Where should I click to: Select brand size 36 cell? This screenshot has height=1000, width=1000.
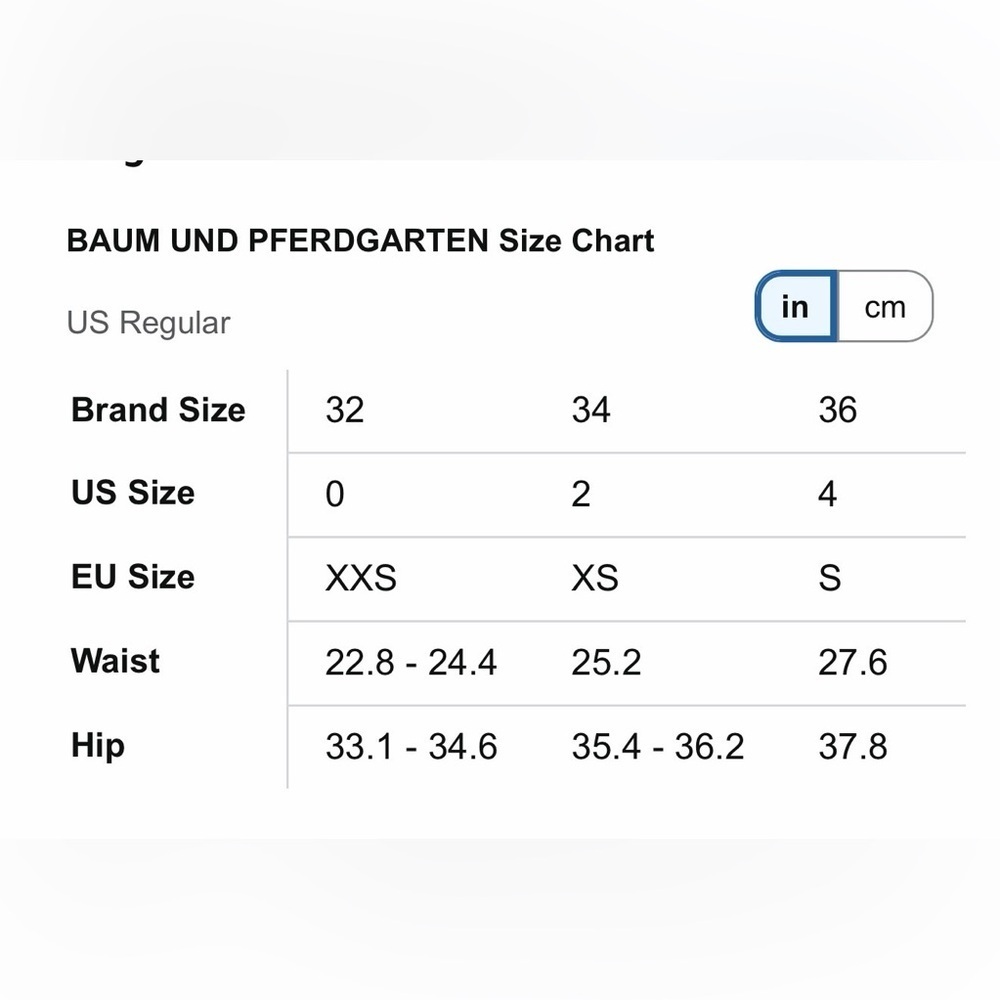tap(837, 410)
